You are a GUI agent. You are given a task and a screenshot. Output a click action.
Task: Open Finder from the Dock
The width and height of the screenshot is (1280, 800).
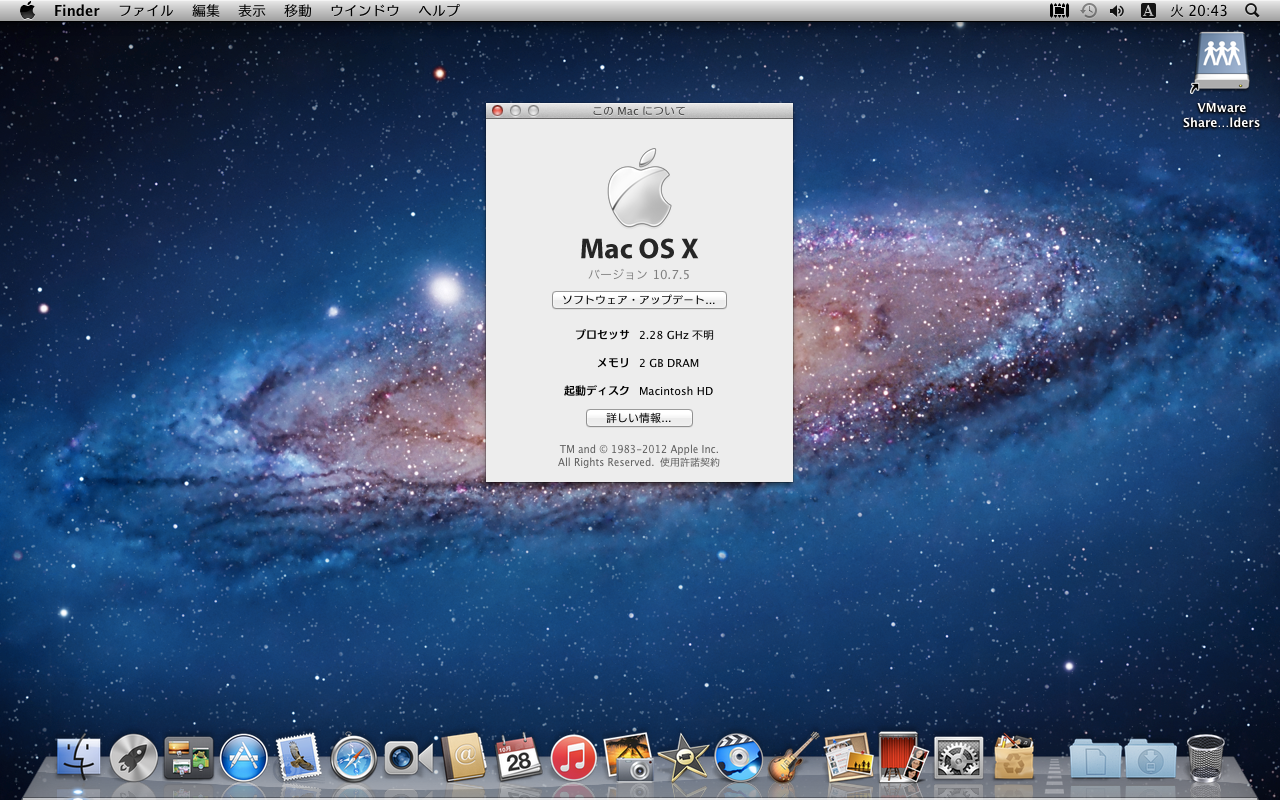tap(79, 759)
